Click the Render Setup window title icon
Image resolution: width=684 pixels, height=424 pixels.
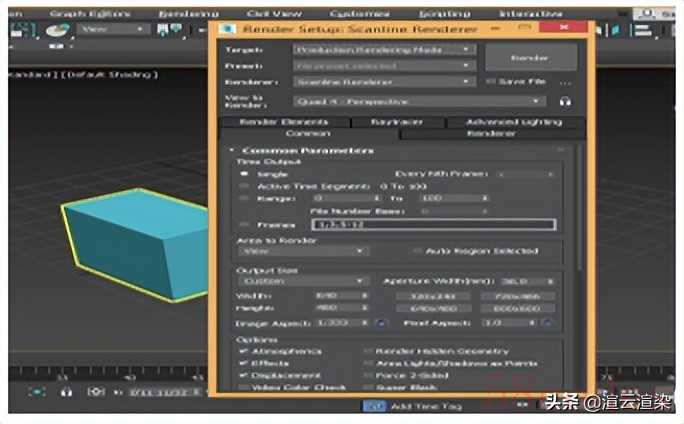click(229, 30)
